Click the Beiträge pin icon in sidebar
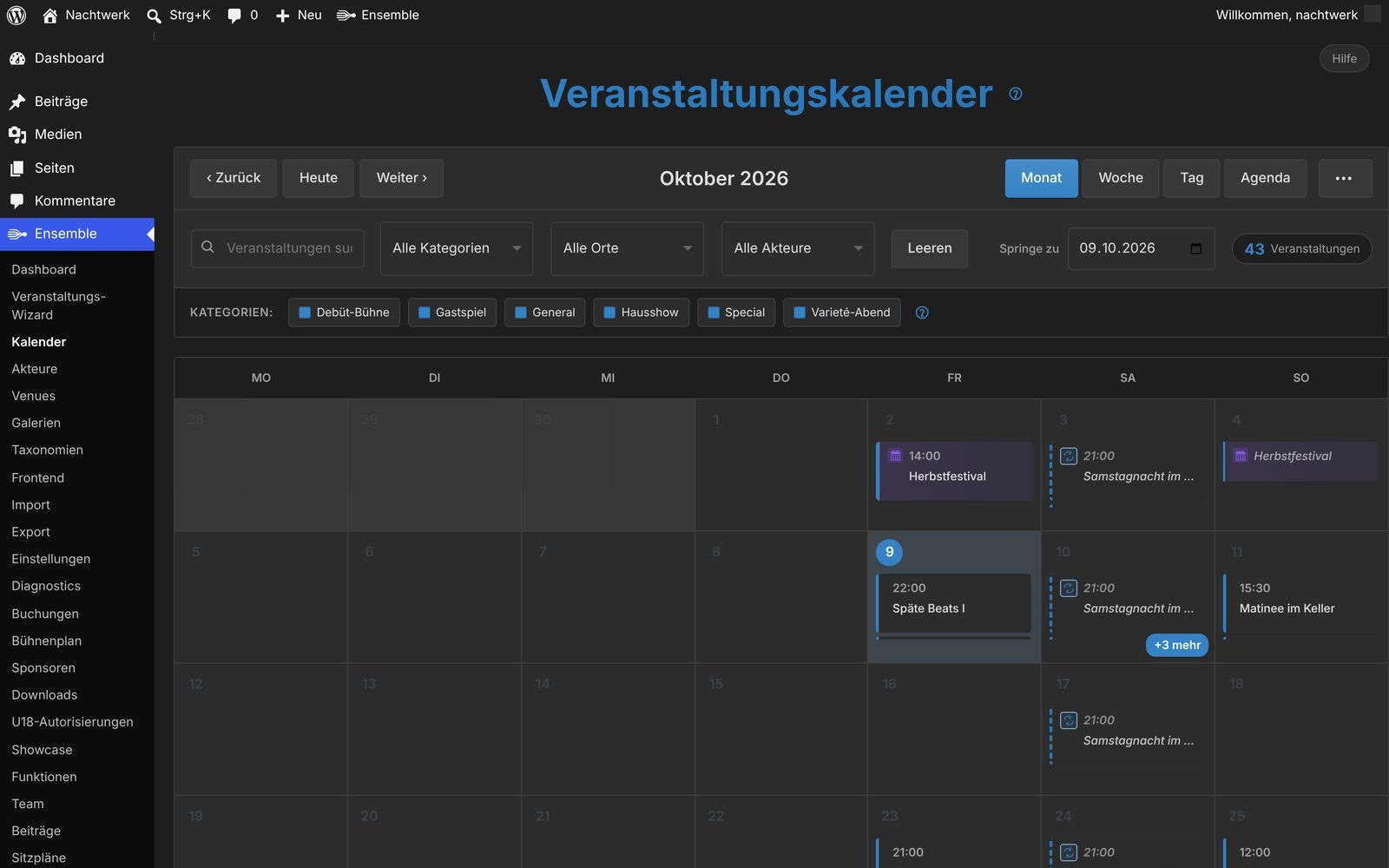This screenshot has height=868, width=1389. [x=17, y=102]
